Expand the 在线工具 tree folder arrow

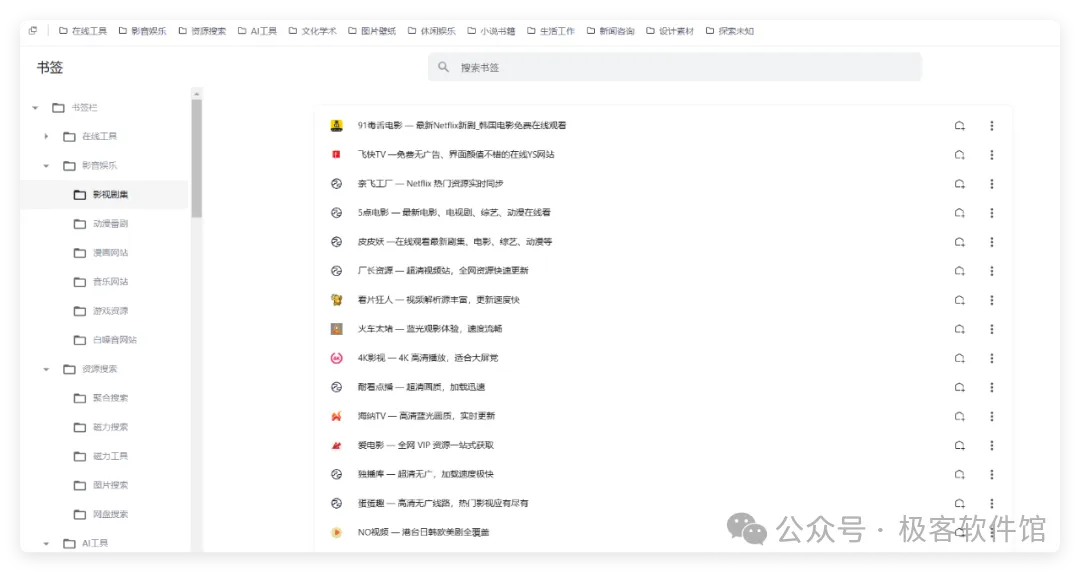click(x=46, y=136)
